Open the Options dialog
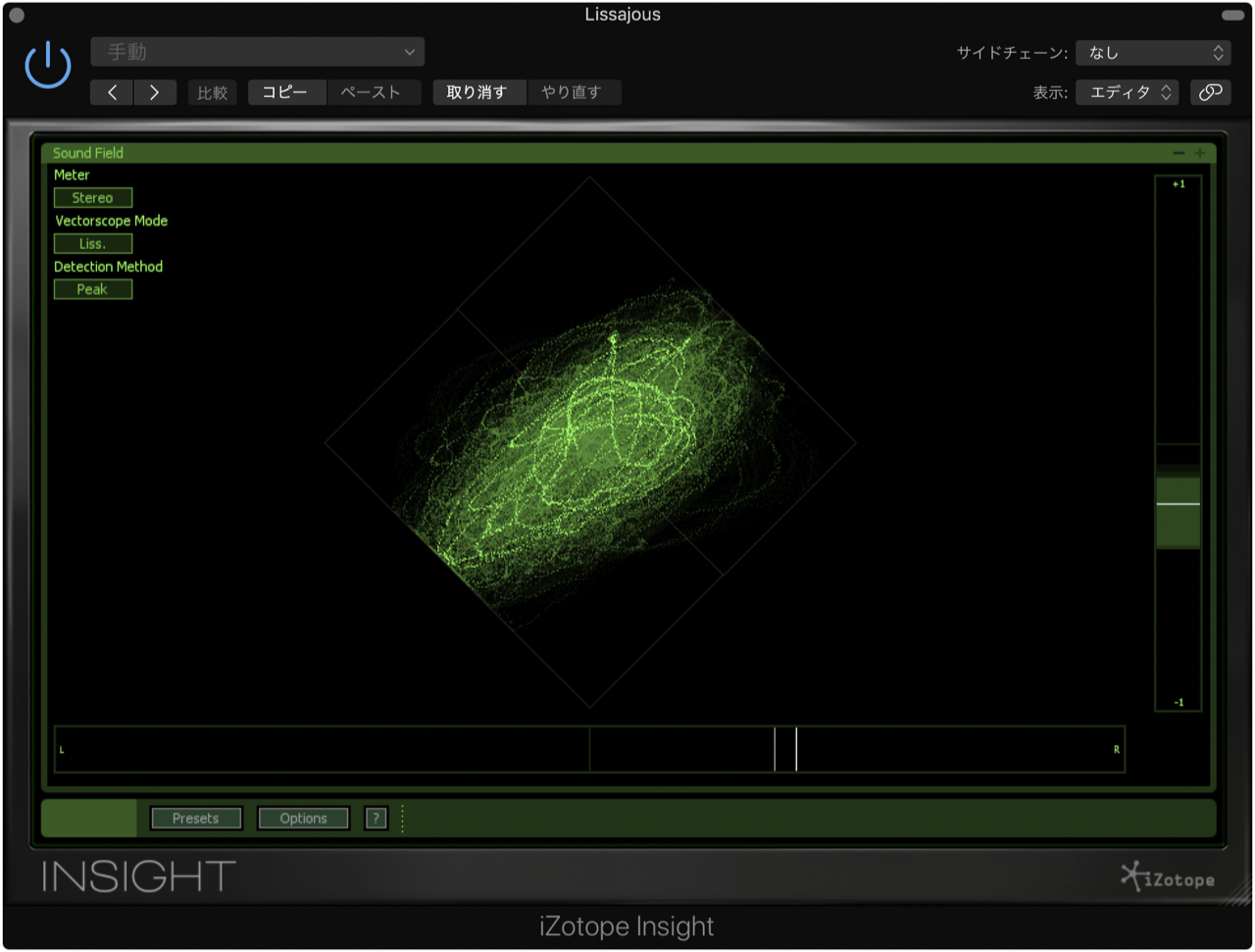This screenshot has height=952, width=1255. (303, 817)
